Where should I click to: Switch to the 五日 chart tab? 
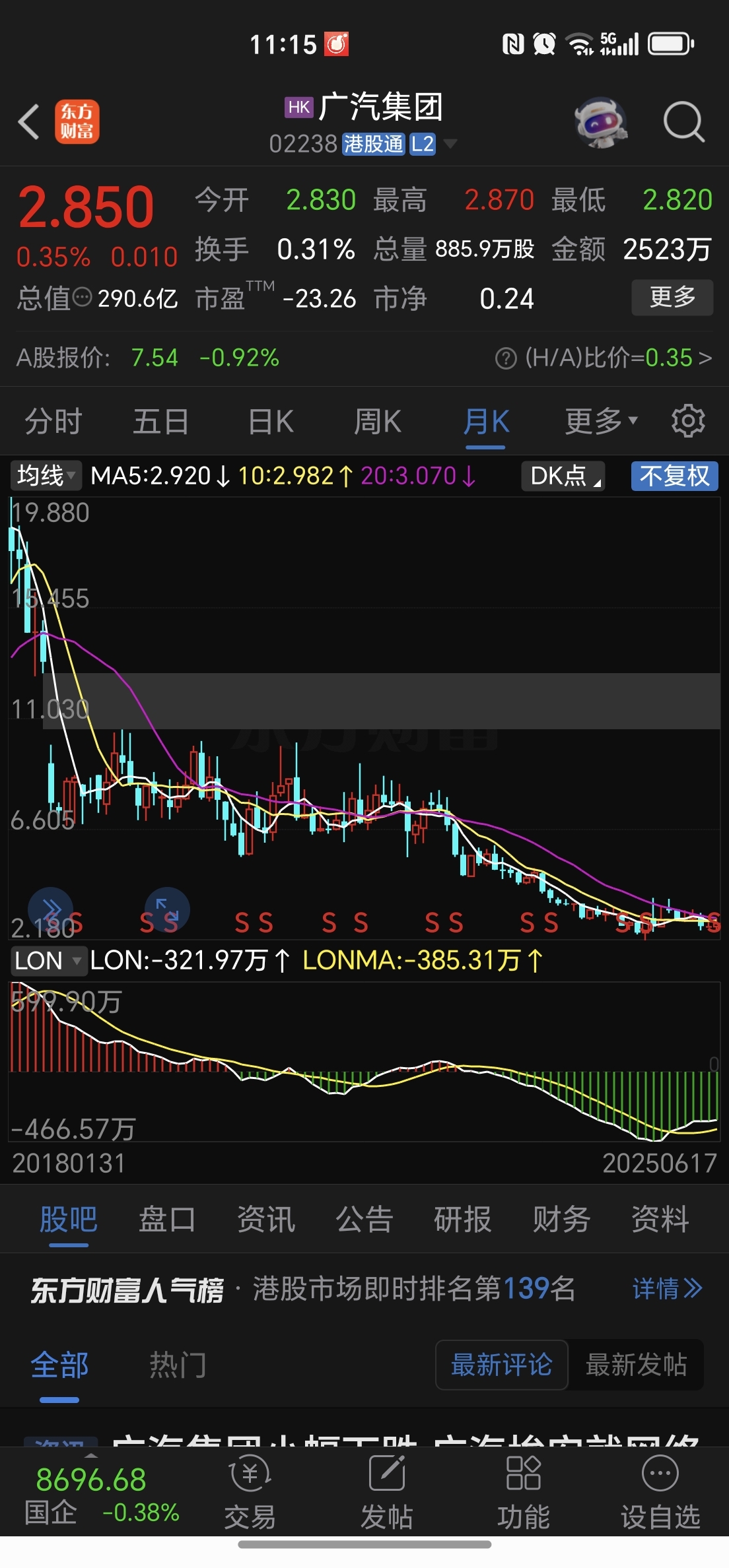160,421
